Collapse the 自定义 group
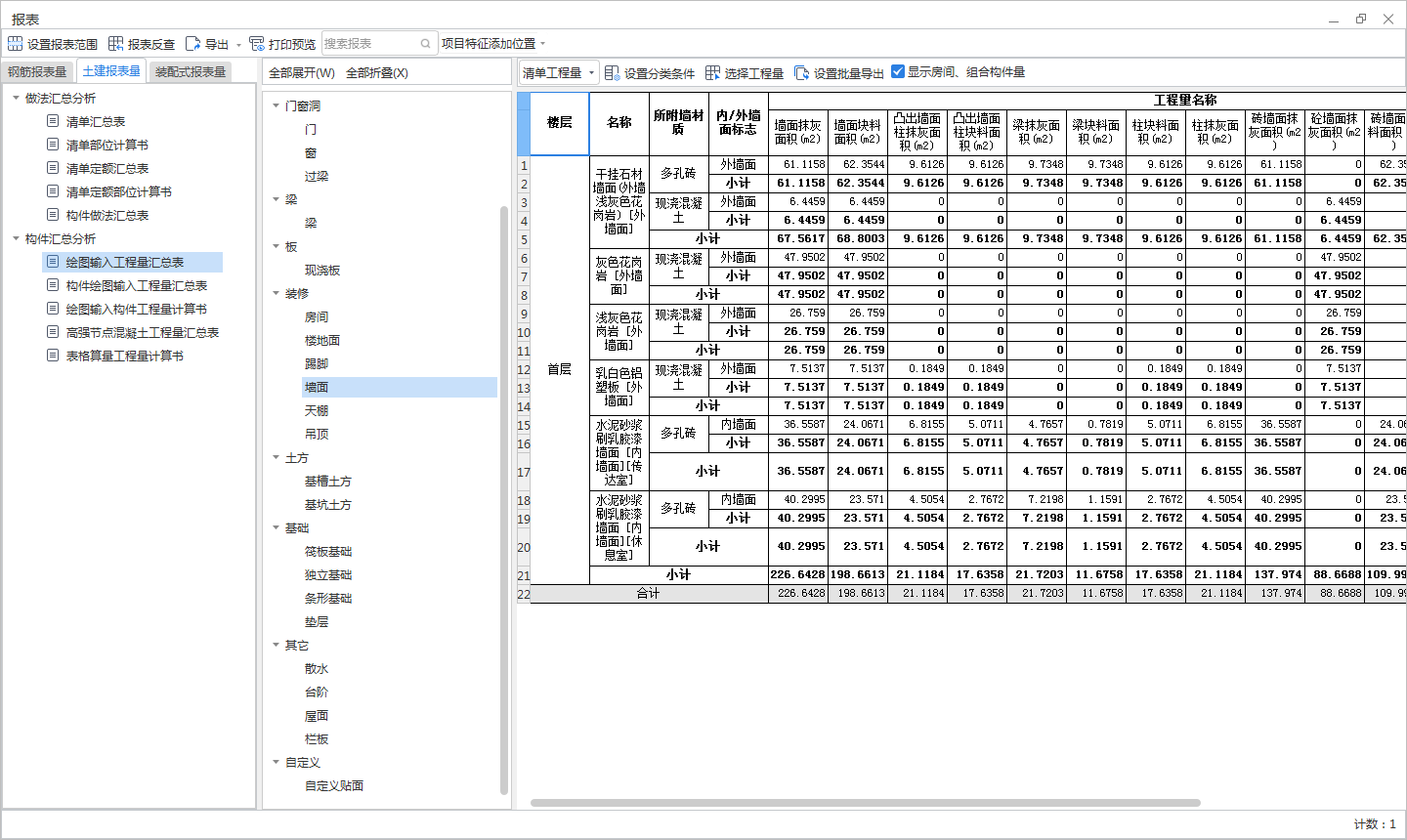1407x840 pixels. coord(276,762)
